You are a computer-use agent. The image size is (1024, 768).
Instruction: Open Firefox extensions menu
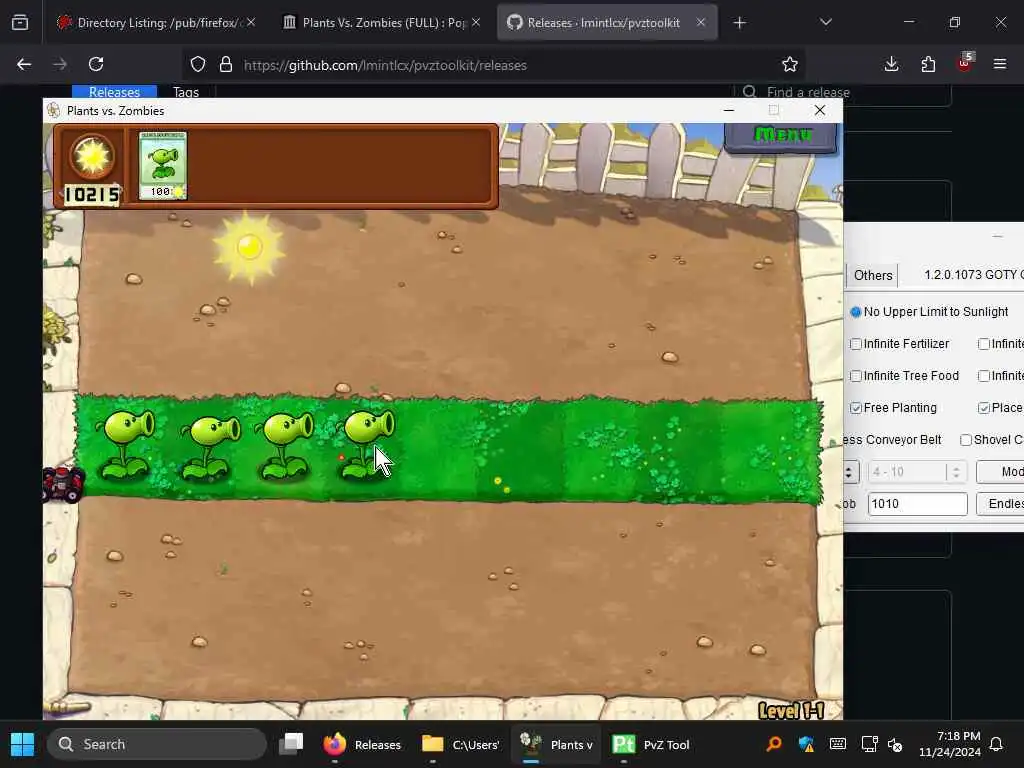928,64
